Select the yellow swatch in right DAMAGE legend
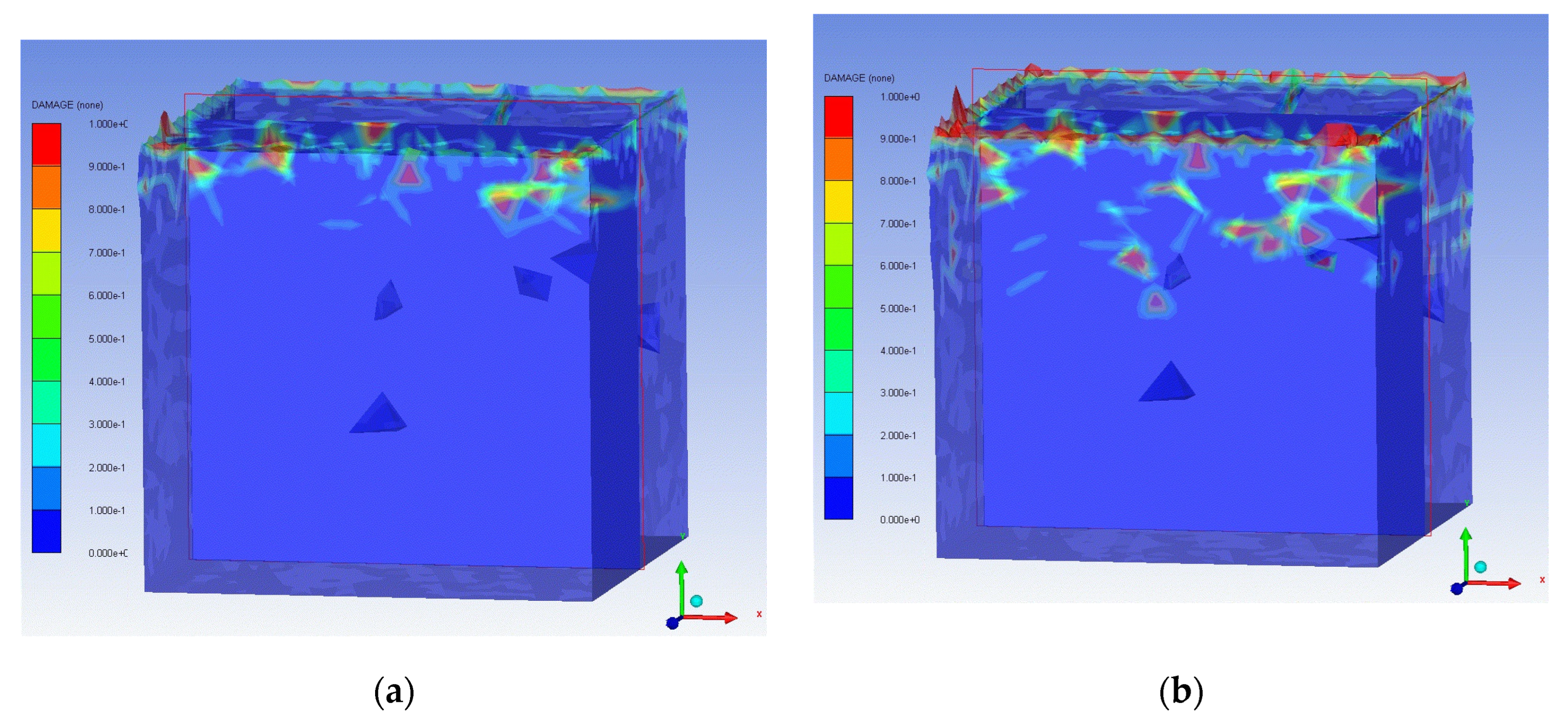1568x723 pixels. click(x=838, y=202)
